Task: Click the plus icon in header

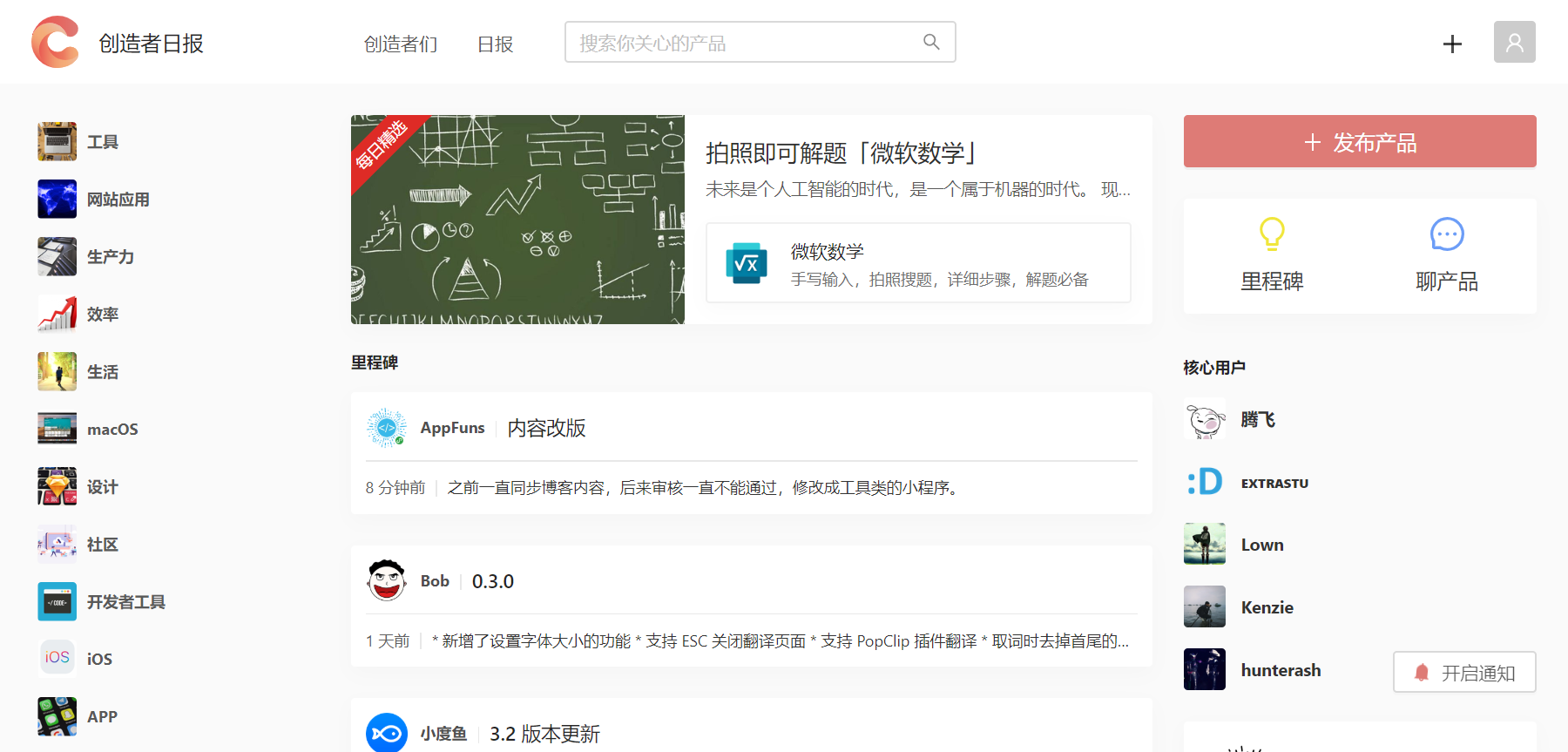Action: (x=1452, y=44)
